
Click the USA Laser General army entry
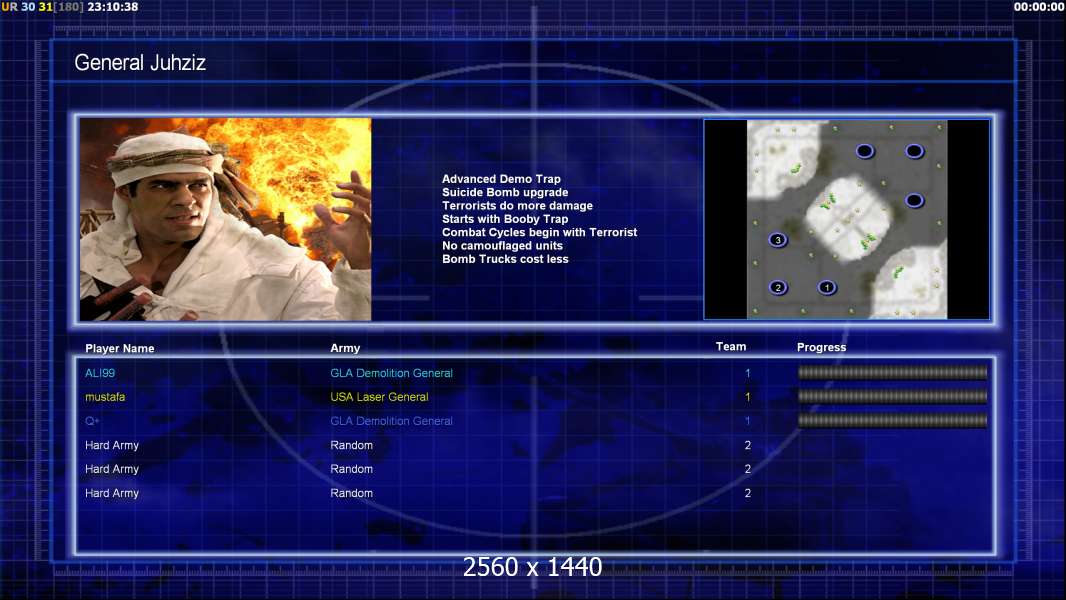pyautogui.click(x=379, y=397)
